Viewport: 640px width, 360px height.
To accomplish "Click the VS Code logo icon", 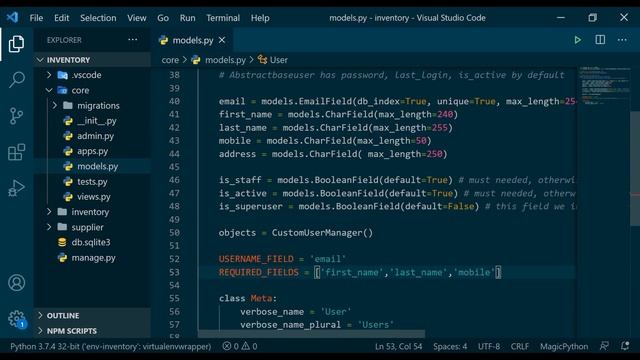I will click(x=12, y=18).
